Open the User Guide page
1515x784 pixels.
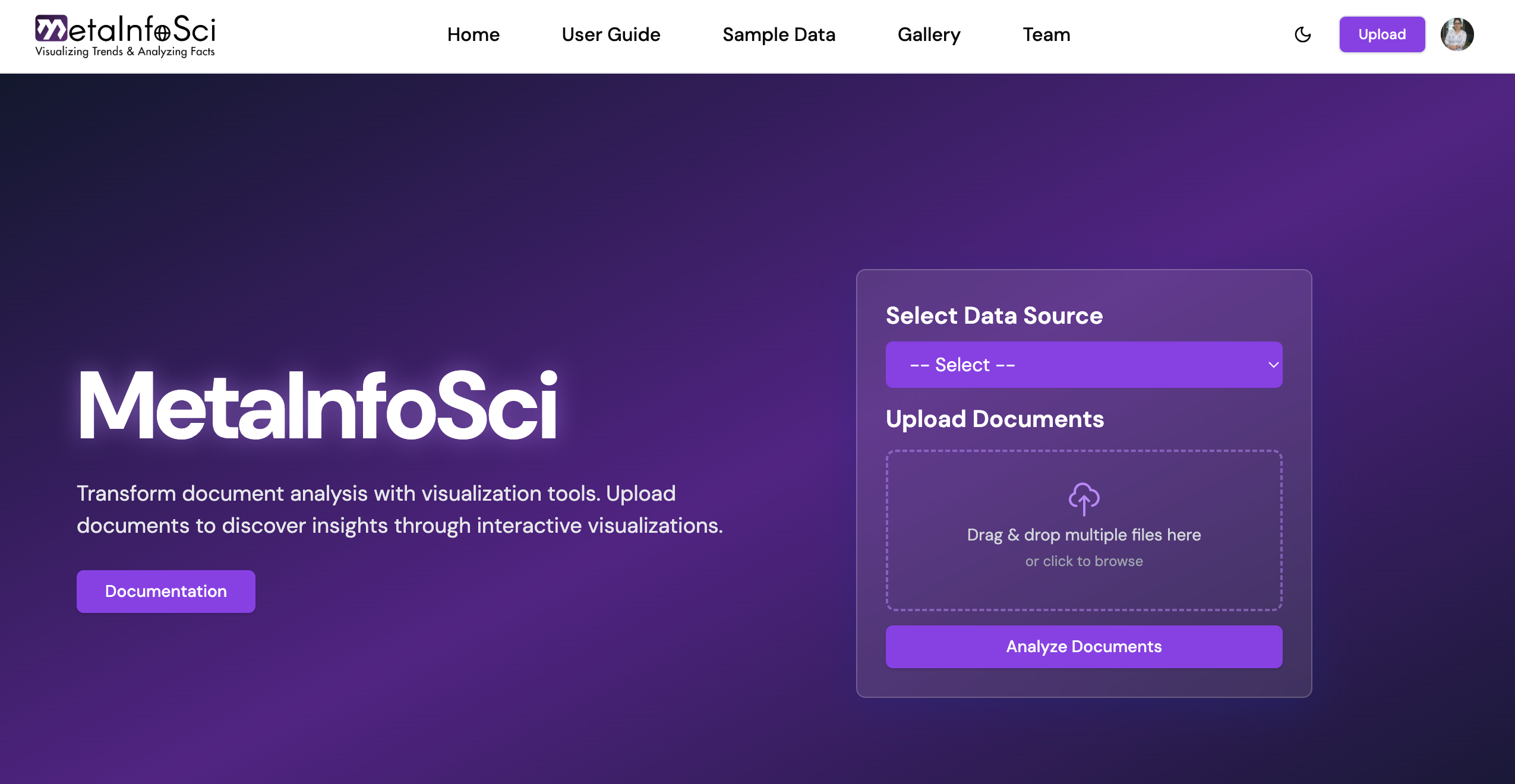click(611, 34)
